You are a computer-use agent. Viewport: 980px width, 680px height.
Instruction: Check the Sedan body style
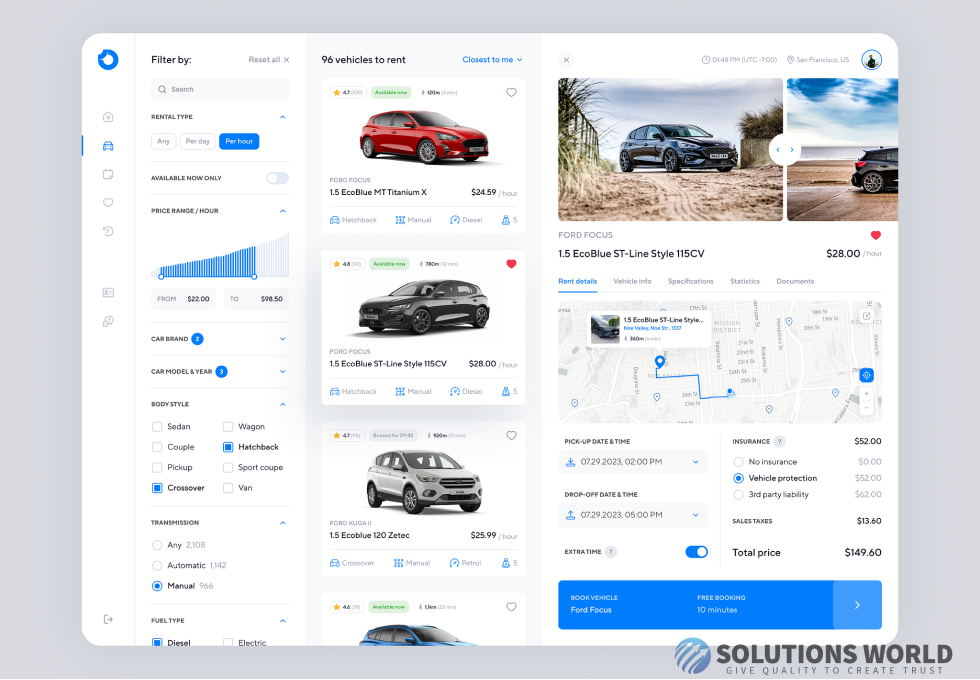(x=157, y=427)
